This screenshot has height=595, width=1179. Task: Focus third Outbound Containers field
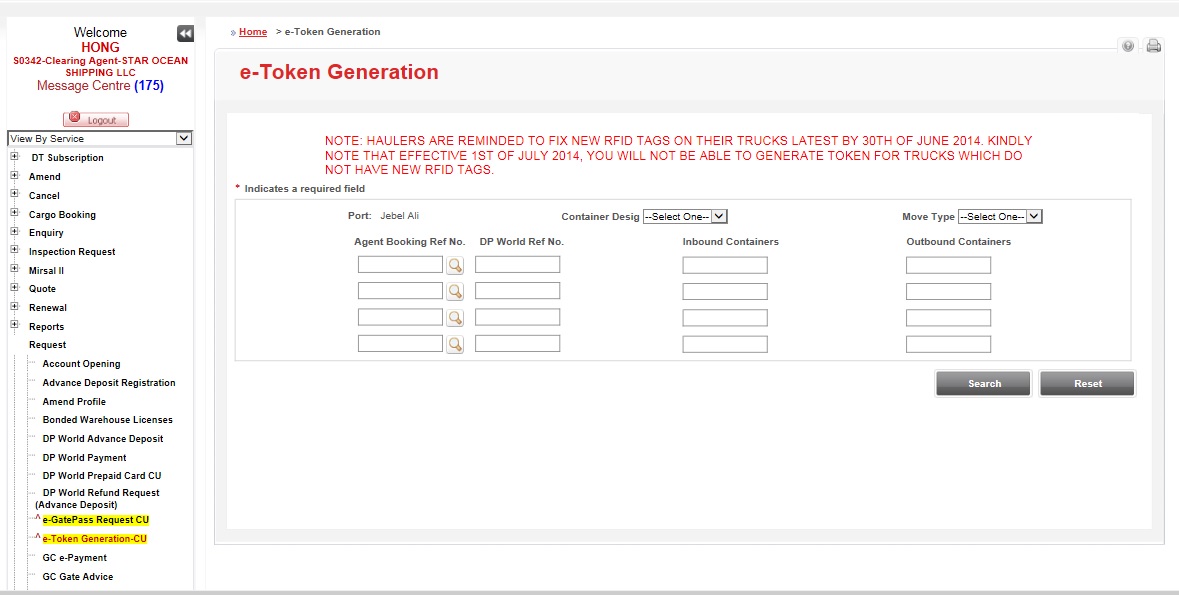tap(948, 318)
